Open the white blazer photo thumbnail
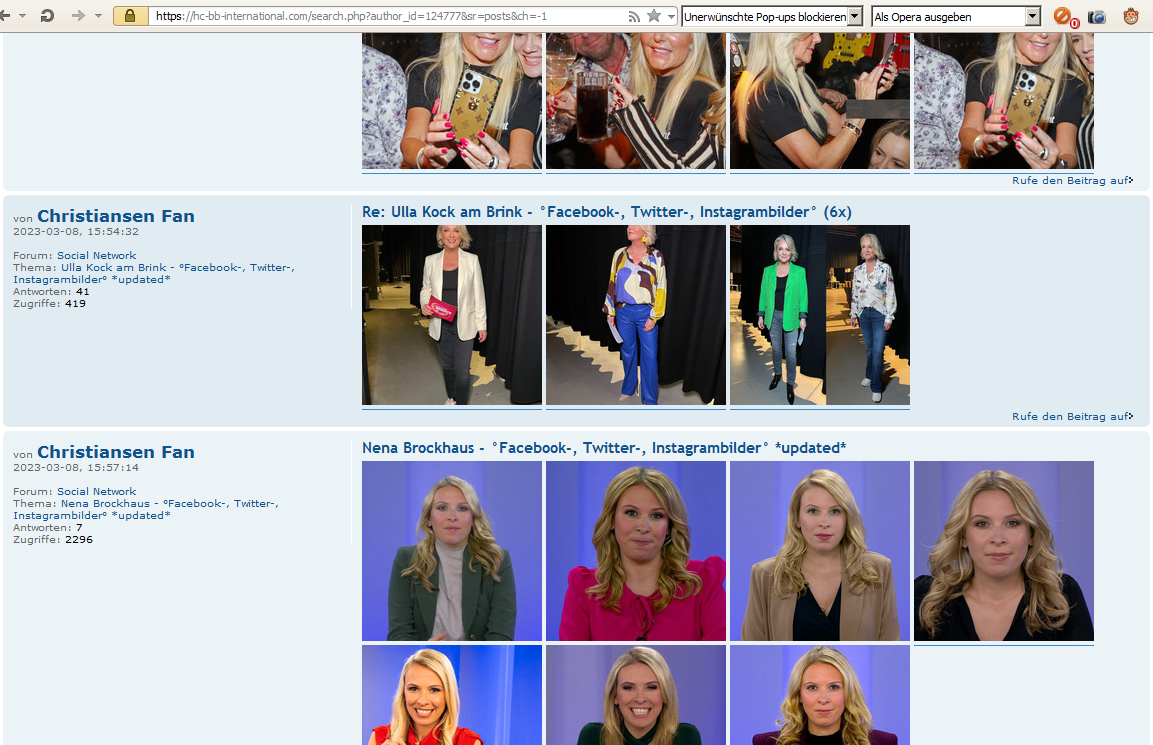 click(451, 315)
